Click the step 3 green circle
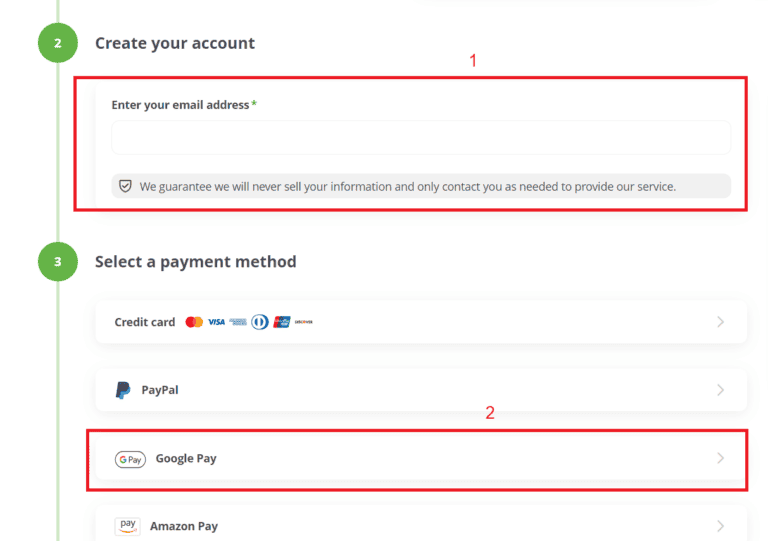Viewport: 768px width, 541px height. pos(58,262)
